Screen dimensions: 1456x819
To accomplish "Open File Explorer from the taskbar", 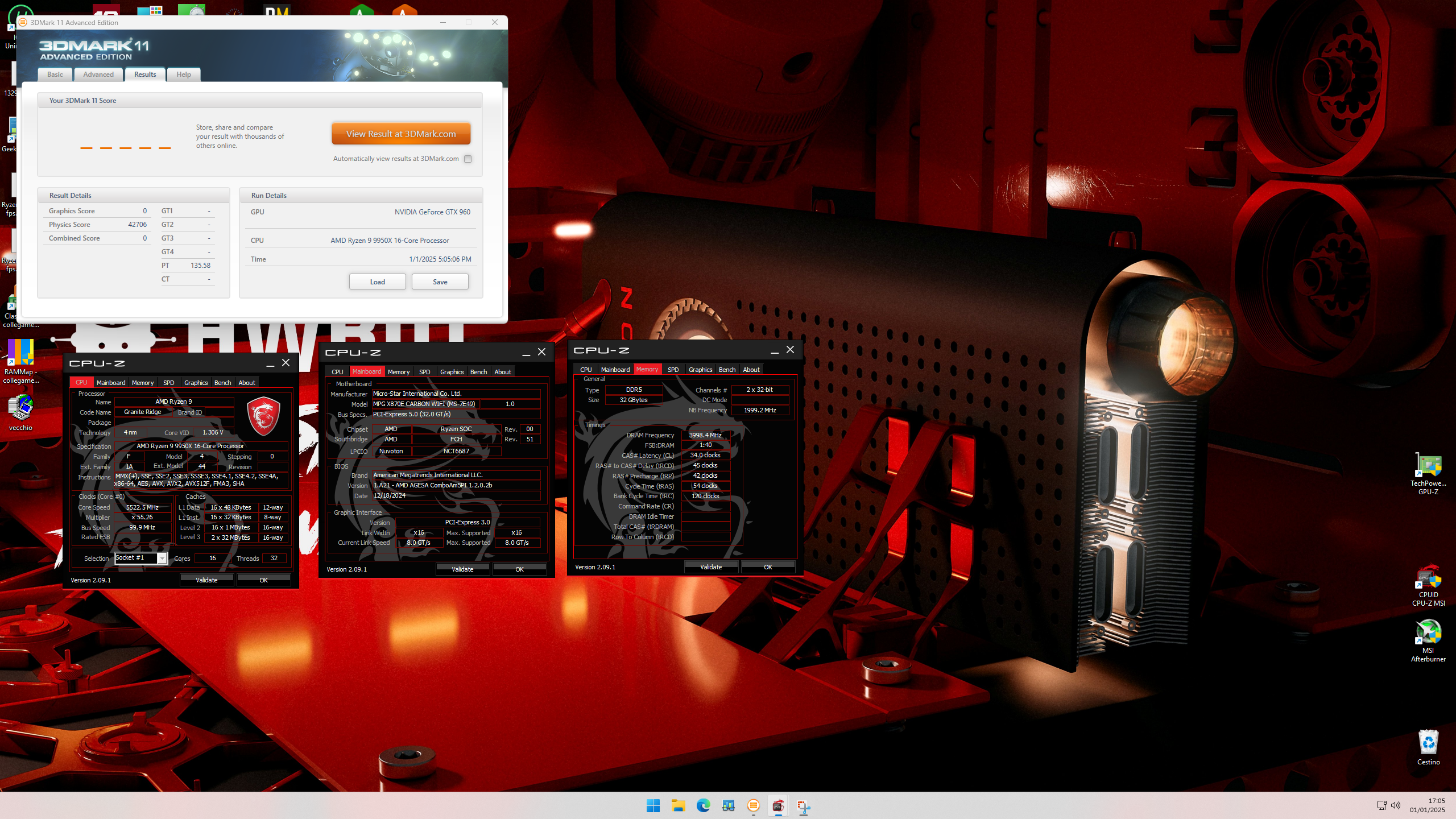I will [x=678, y=805].
